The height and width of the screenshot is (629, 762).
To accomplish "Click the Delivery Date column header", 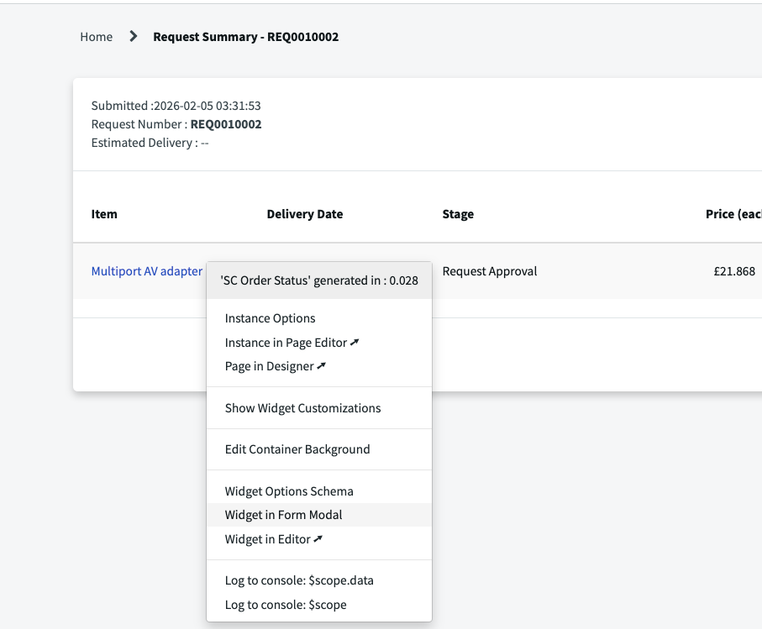I will tap(304, 214).
